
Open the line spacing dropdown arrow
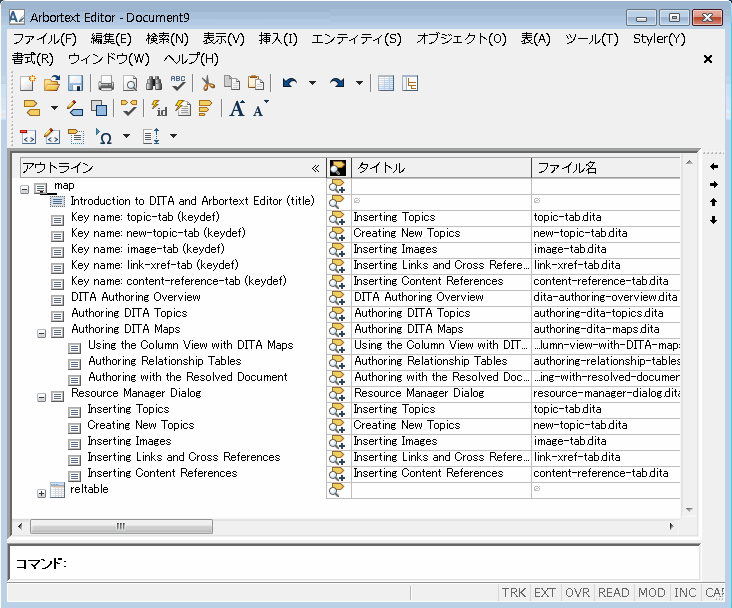tap(173, 136)
